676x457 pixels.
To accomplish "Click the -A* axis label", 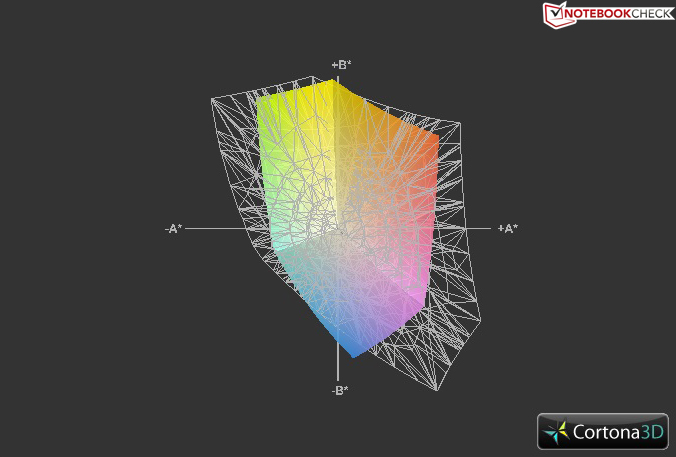I will click(173, 228).
